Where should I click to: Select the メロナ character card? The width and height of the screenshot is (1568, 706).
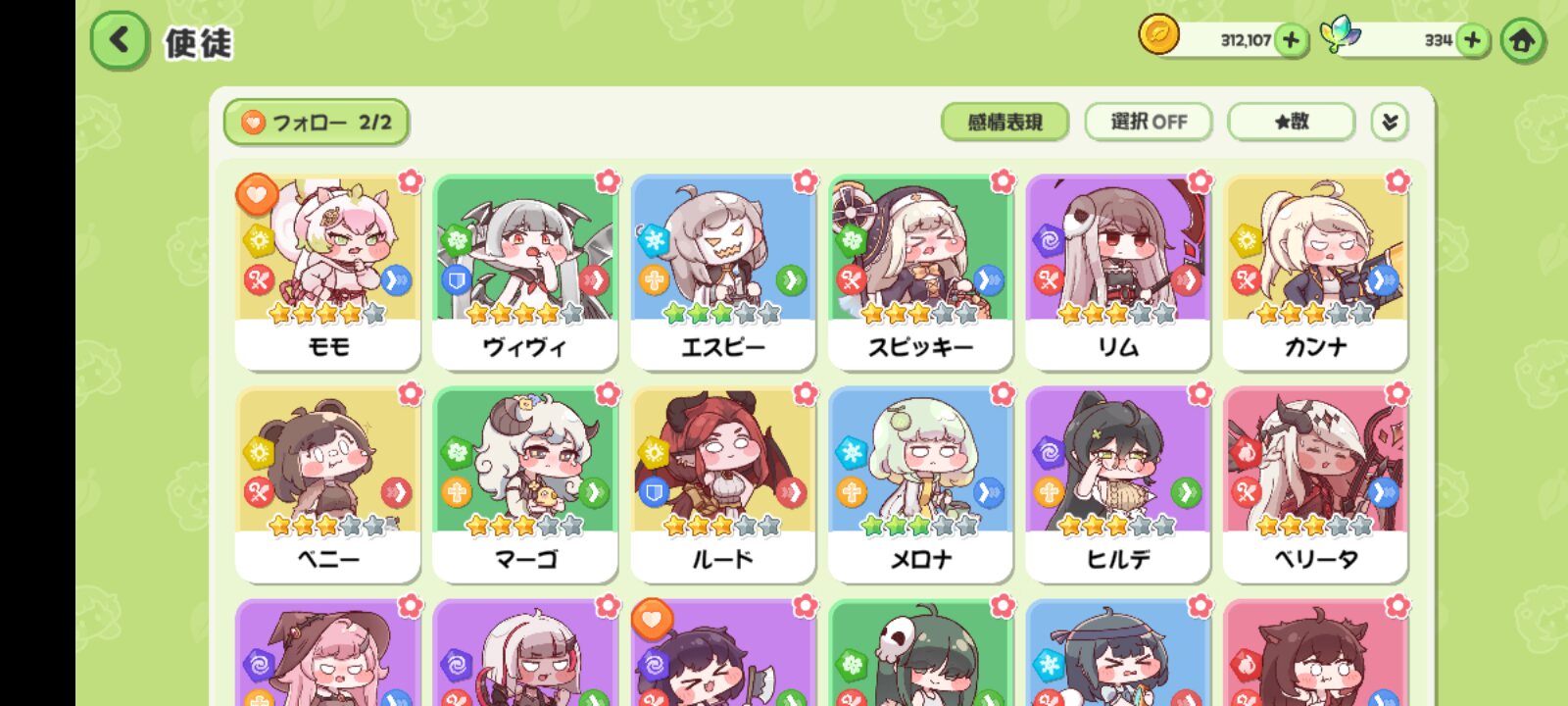point(920,484)
